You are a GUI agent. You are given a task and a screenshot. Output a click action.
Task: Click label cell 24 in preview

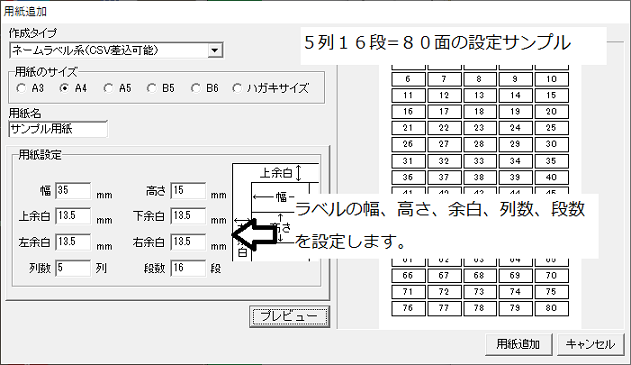516,128
